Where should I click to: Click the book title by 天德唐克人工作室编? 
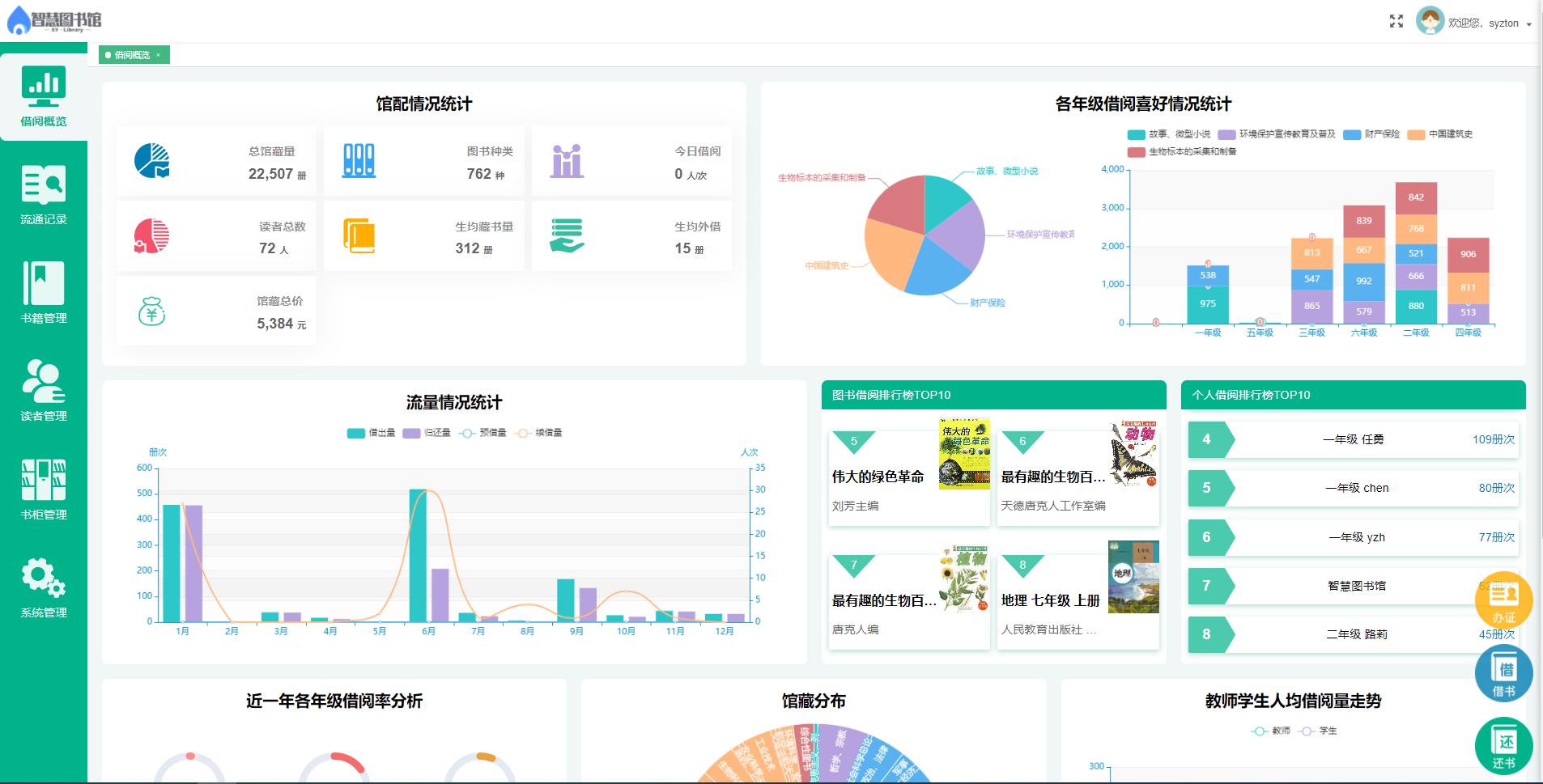pyautogui.click(x=1053, y=477)
